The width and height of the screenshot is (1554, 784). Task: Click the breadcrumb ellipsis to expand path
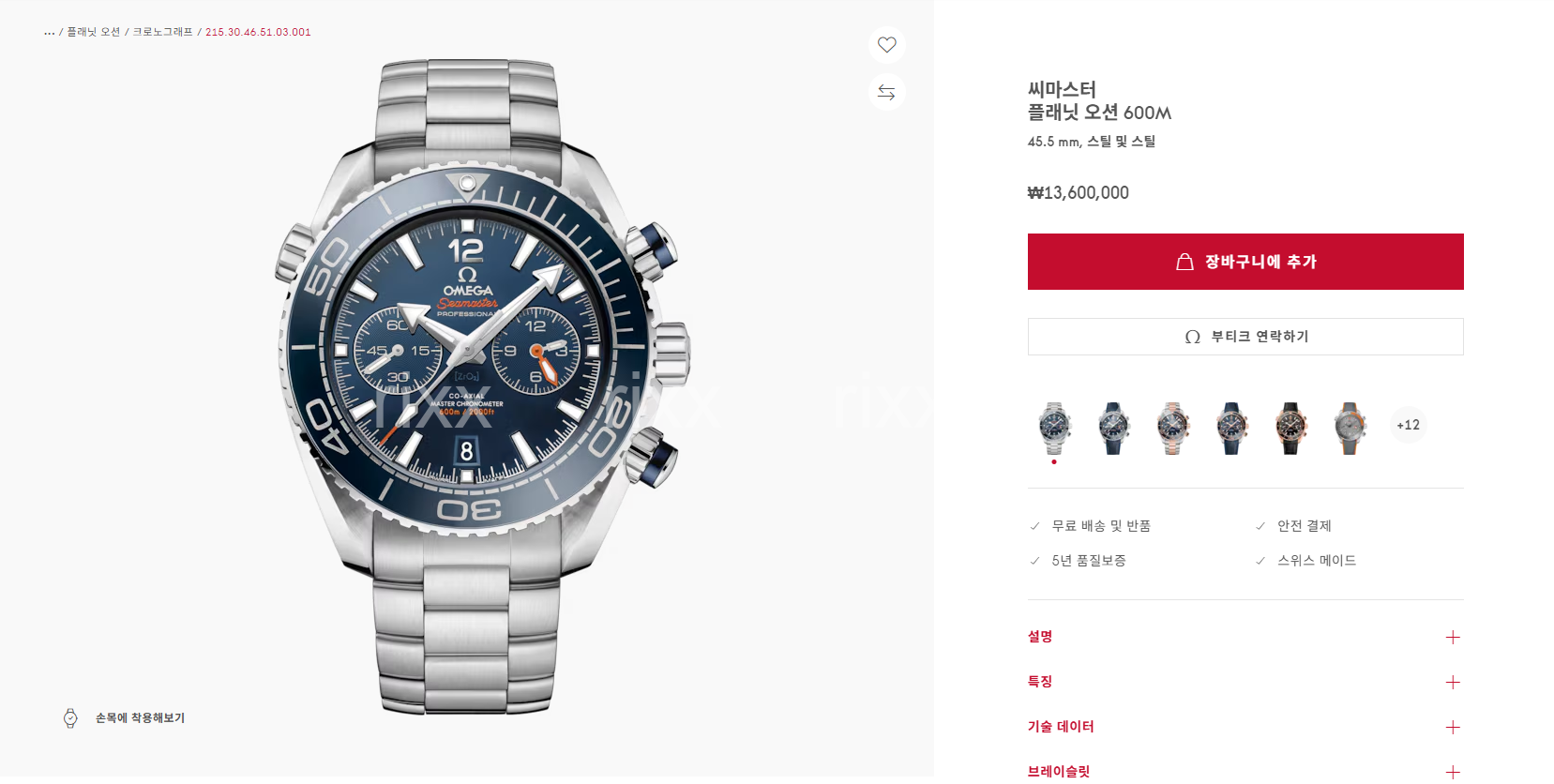coord(50,32)
